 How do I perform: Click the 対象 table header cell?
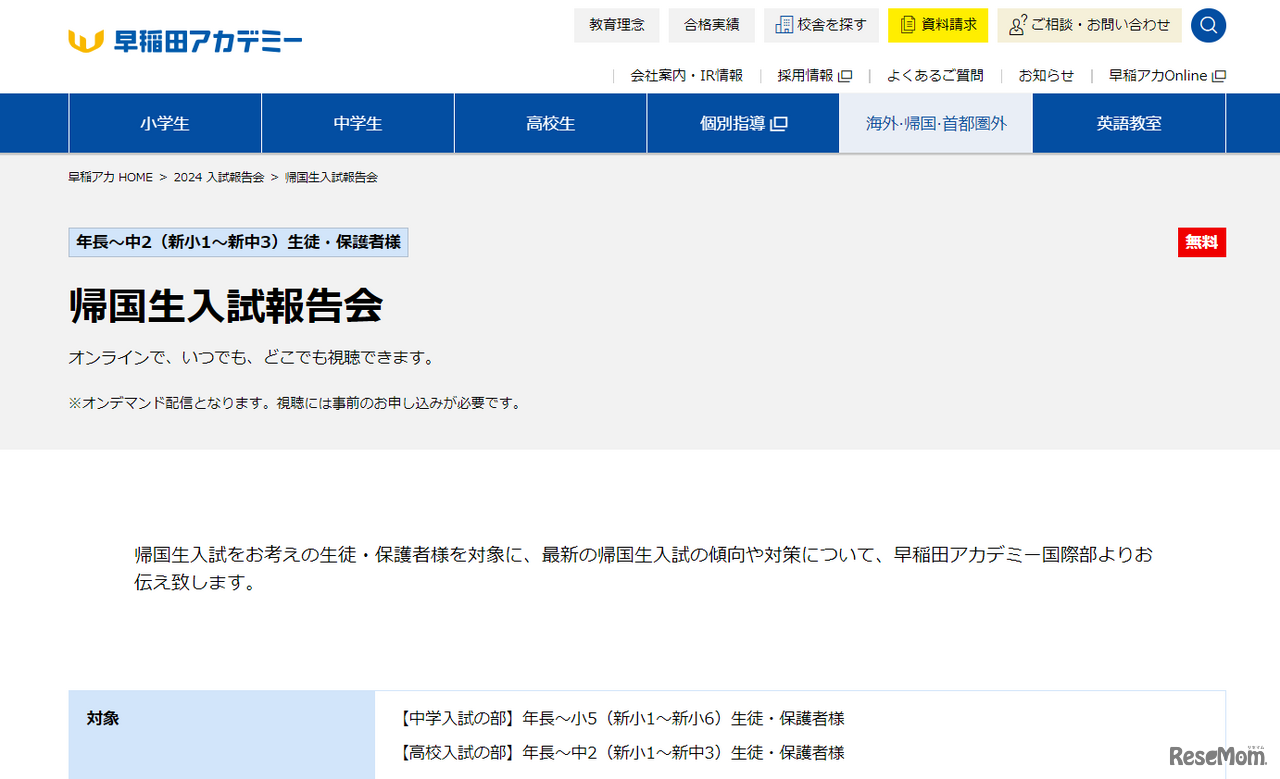click(222, 734)
